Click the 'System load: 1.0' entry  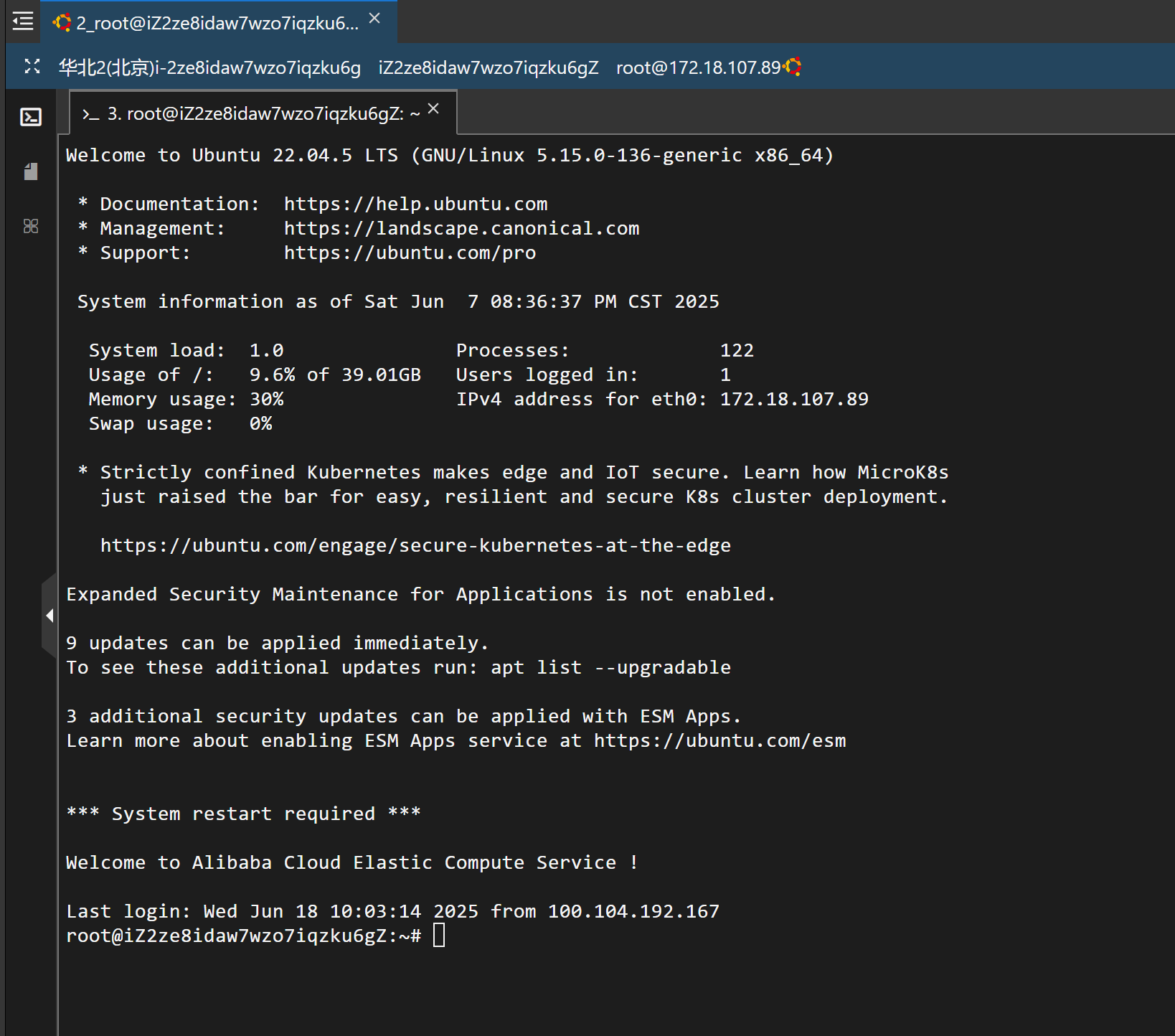pyautogui.click(x=186, y=350)
